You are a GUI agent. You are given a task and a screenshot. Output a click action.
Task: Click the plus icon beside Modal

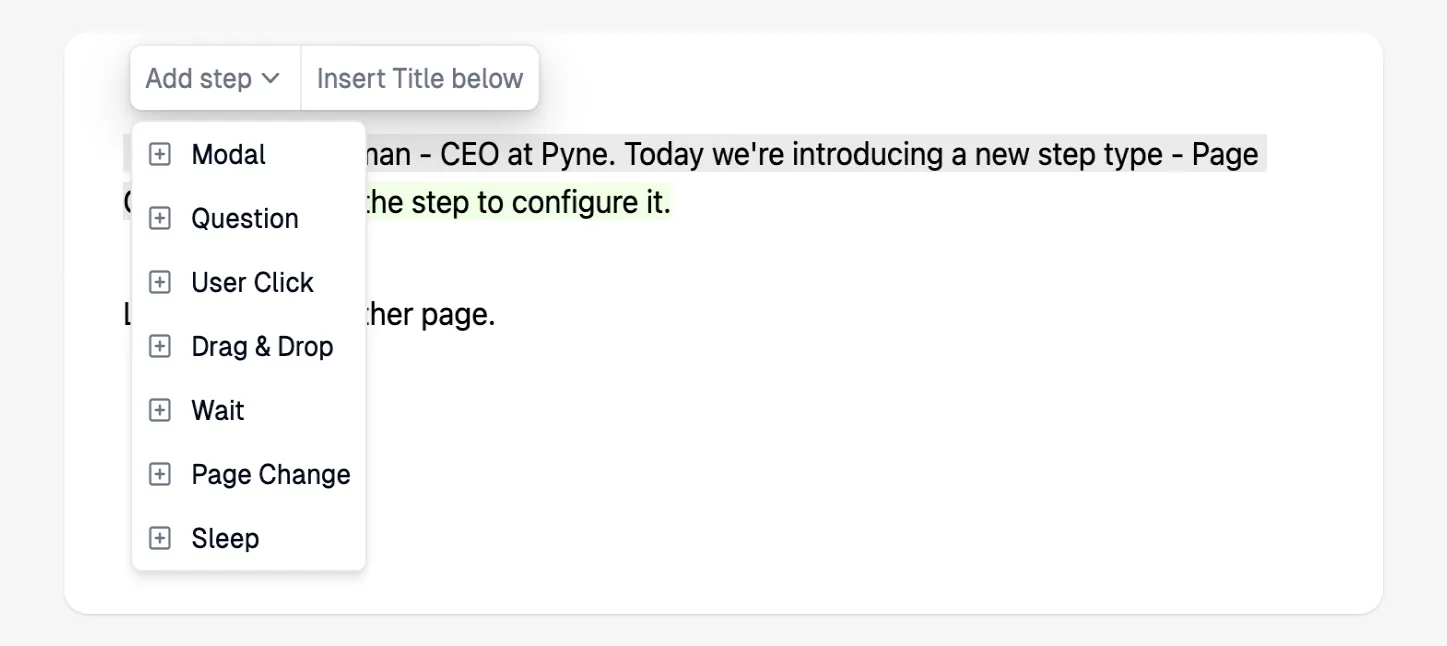[x=160, y=154]
